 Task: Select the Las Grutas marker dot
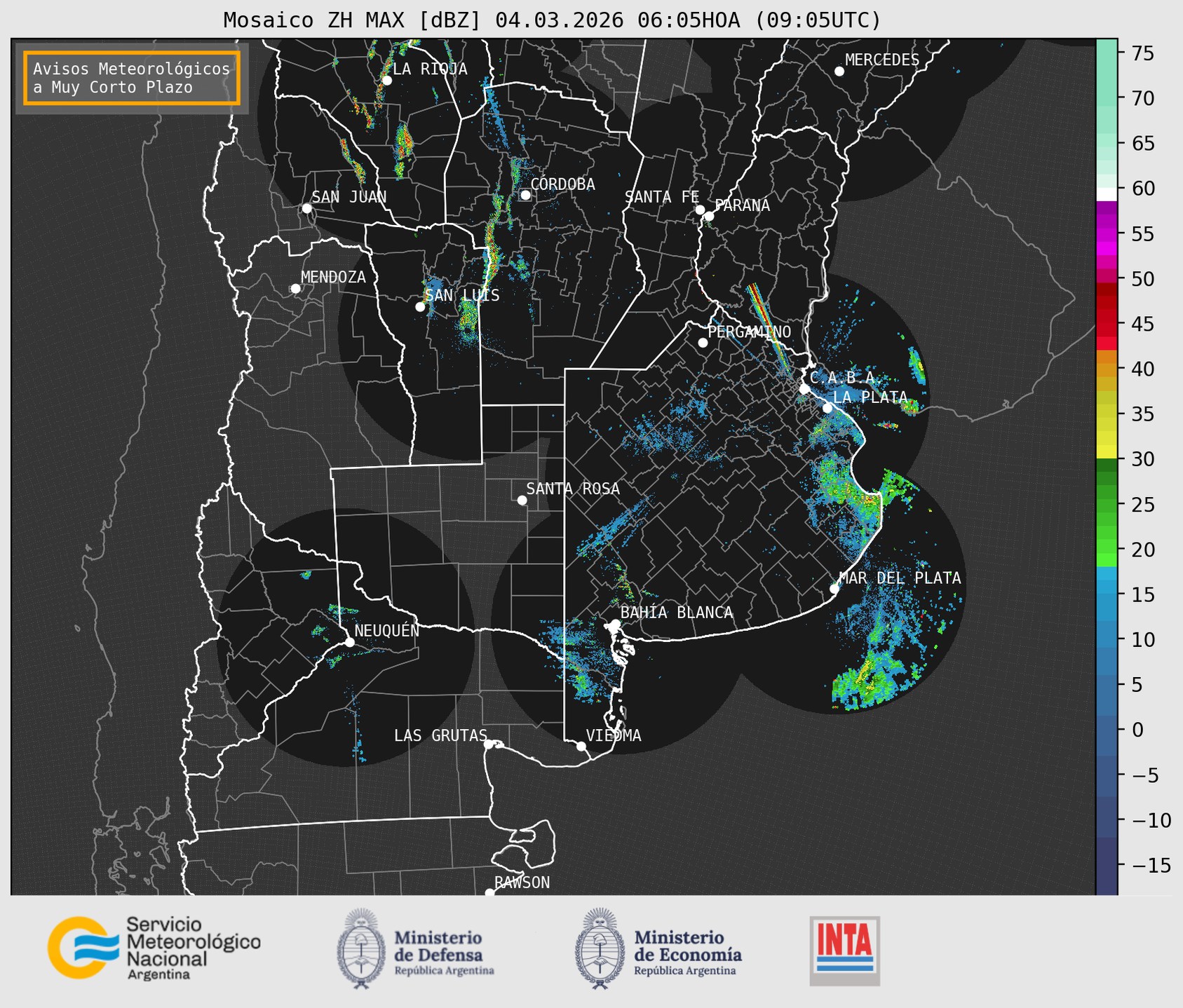coord(489,744)
